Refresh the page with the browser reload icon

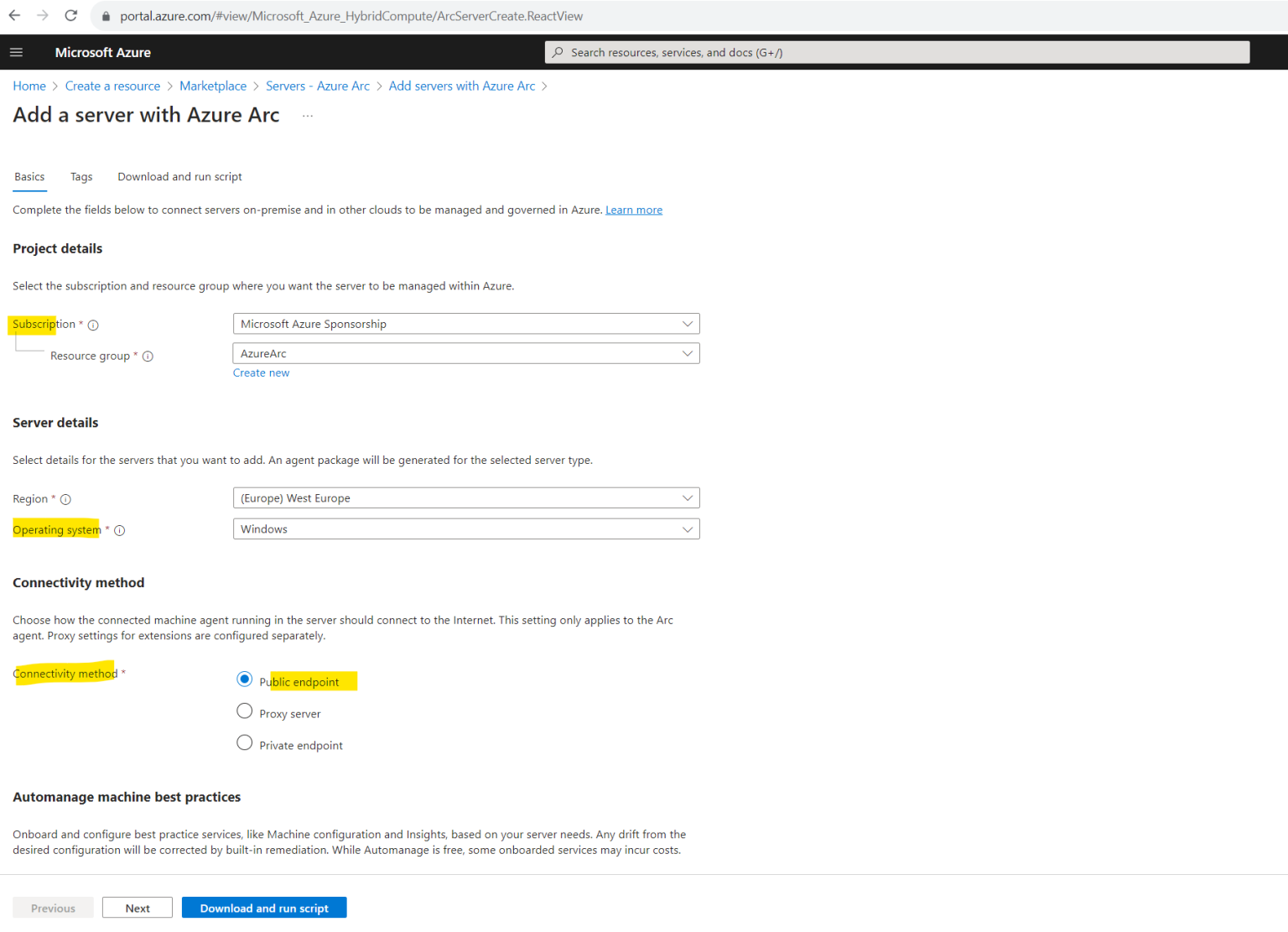tap(70, 15)
